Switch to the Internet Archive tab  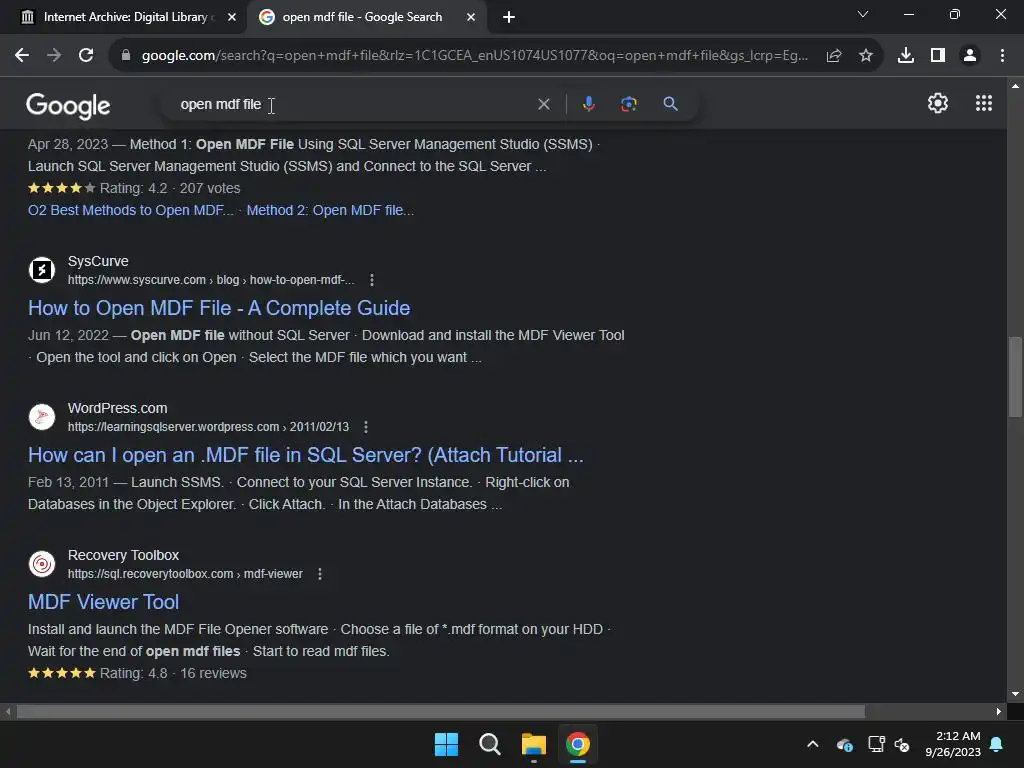coord(124,17)
